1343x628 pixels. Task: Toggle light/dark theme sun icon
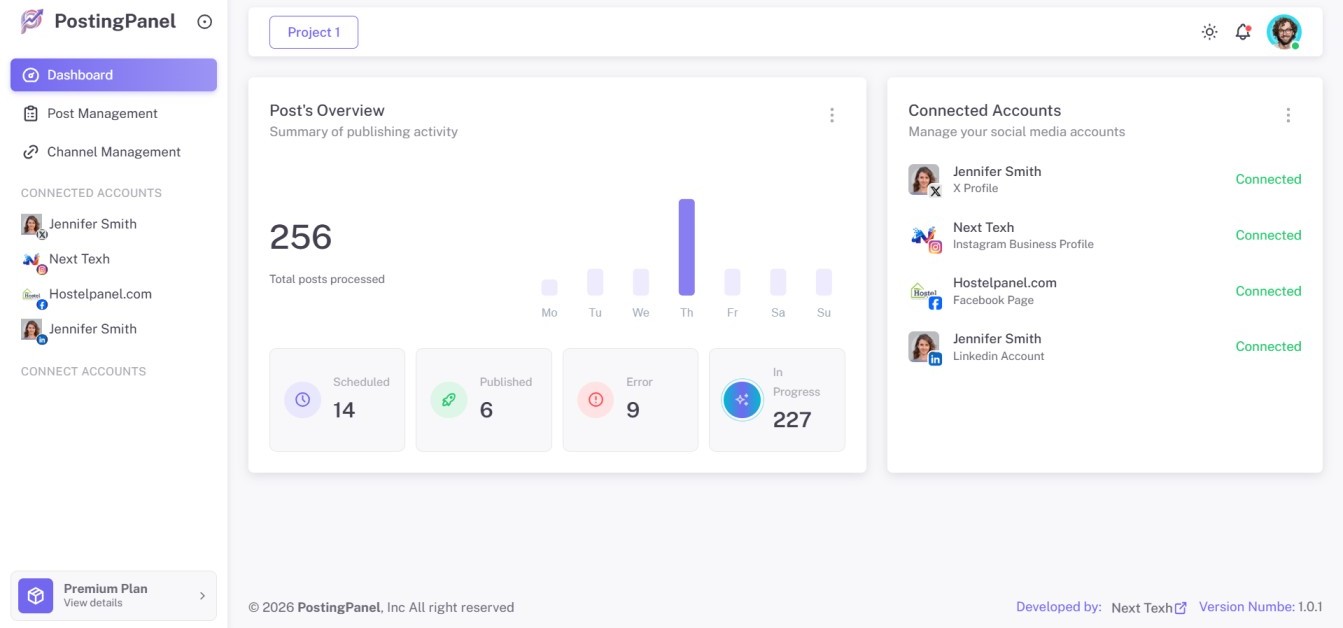[1209, 32]
